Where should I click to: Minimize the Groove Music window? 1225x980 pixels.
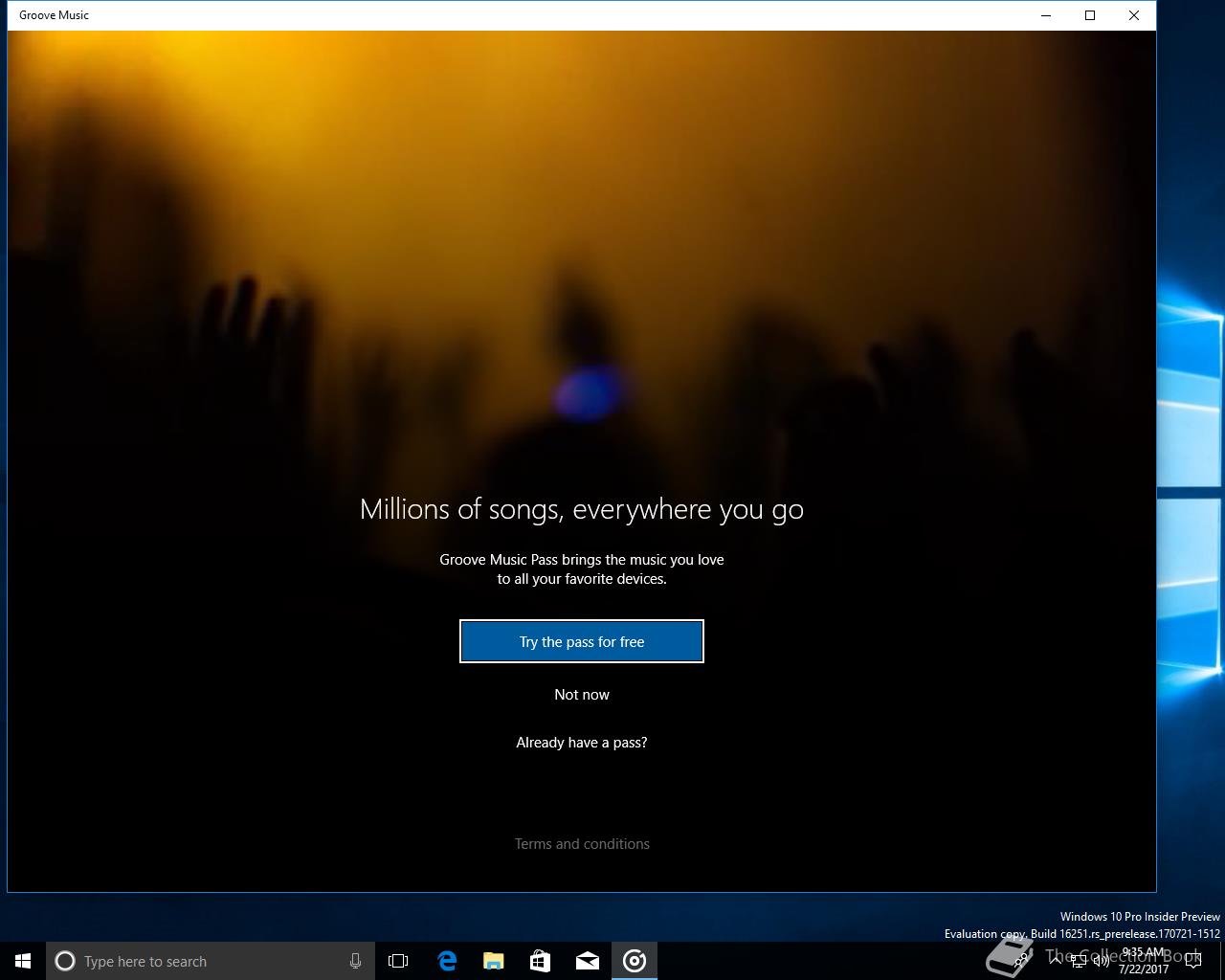tap(1046, 15)
